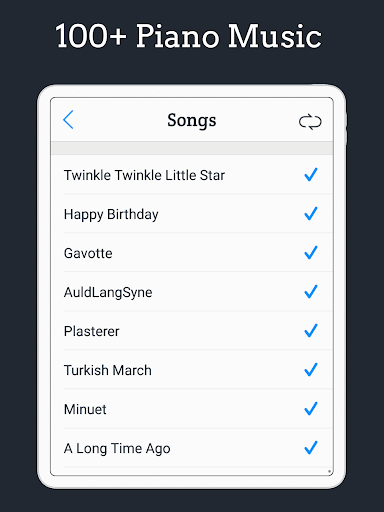The image size is (384, 512).
Task: Tap the blue back chevron icon
Action: click(68, 120)
